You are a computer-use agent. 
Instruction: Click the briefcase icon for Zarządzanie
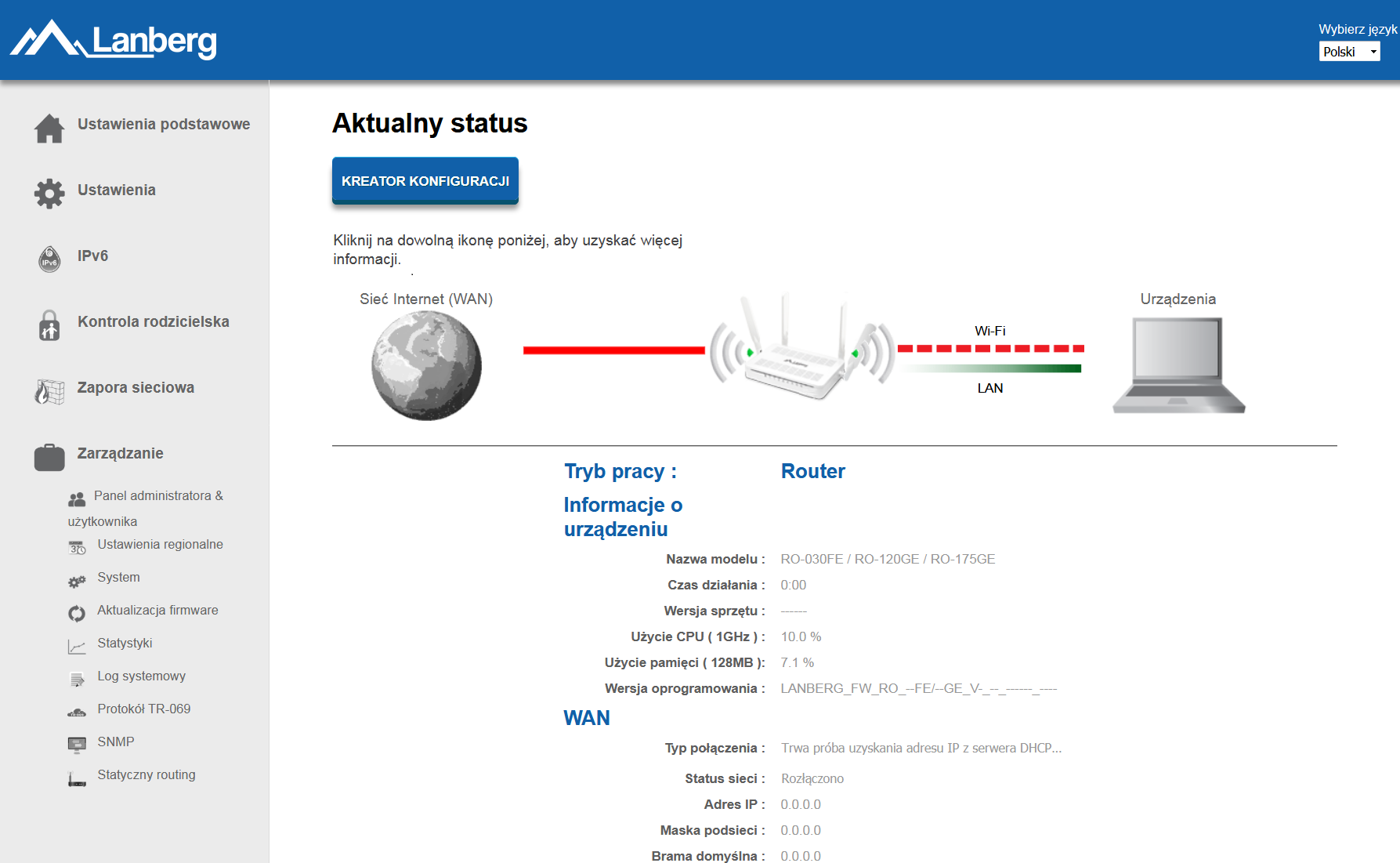tap(49, 457)
